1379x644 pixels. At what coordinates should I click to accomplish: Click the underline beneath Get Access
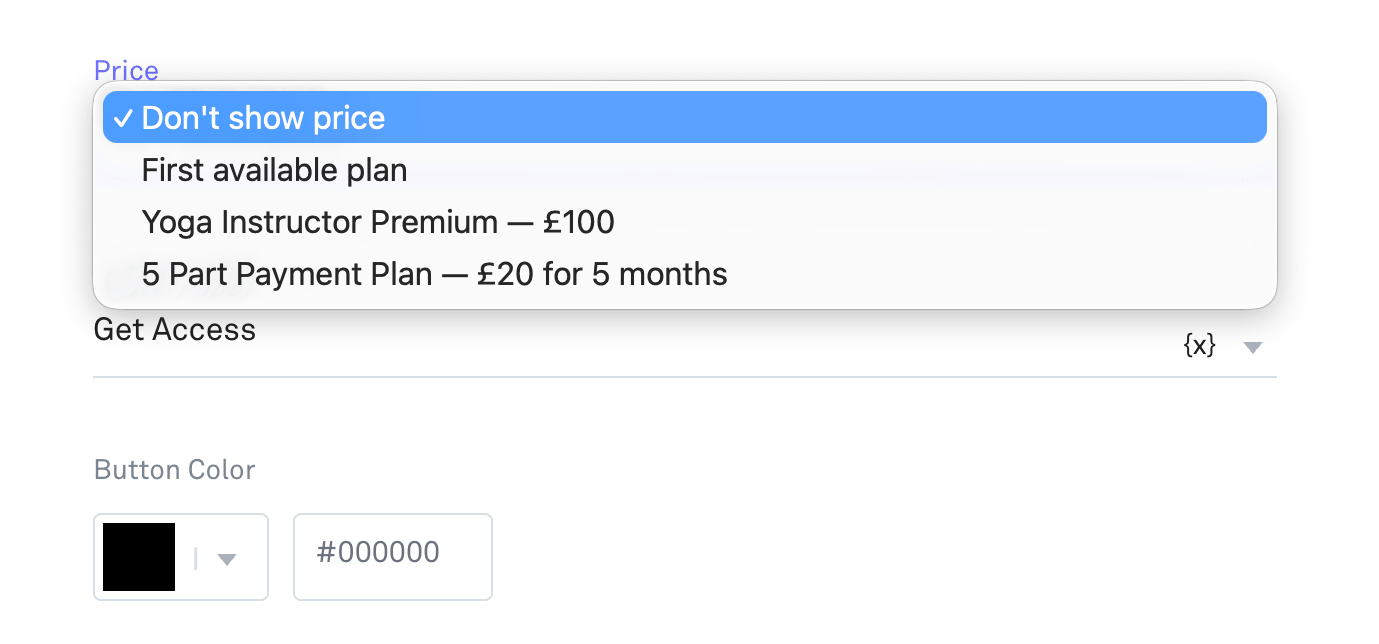coord(685,377)
